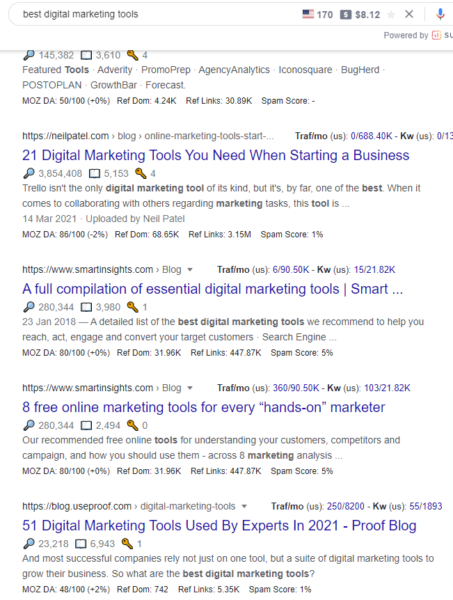Open 'A full compilation of essential' result
The image size is (453, 600).
(212, 289)
